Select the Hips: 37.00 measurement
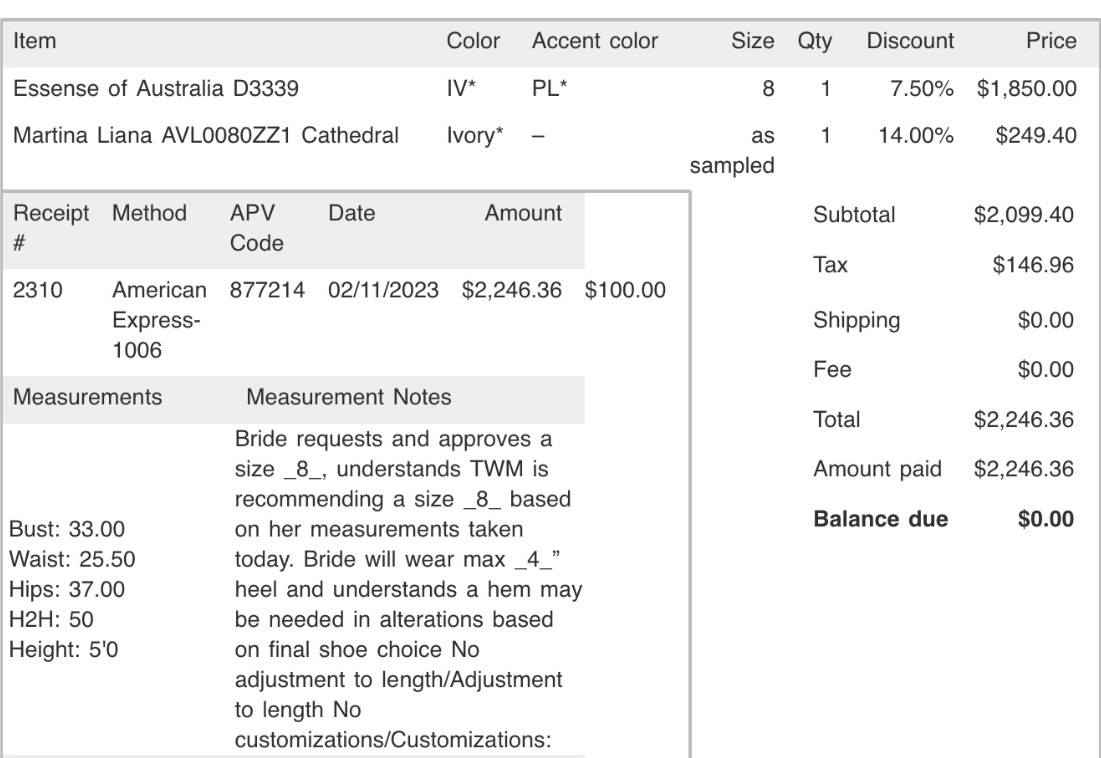The image size is (1101, 758). click(x=67, y=589)
